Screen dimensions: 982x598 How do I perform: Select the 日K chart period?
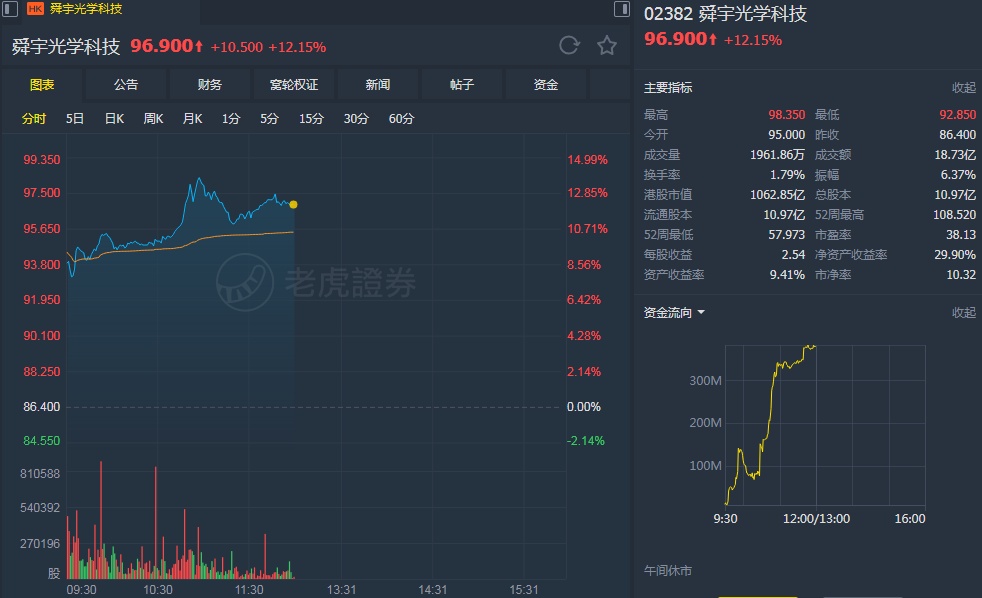pyautogui.click(x=114, y=119)
